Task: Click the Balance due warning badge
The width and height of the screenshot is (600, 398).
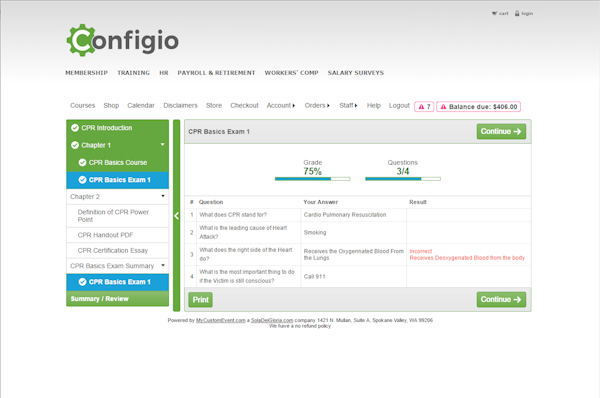Action: [x=479, y=106]
